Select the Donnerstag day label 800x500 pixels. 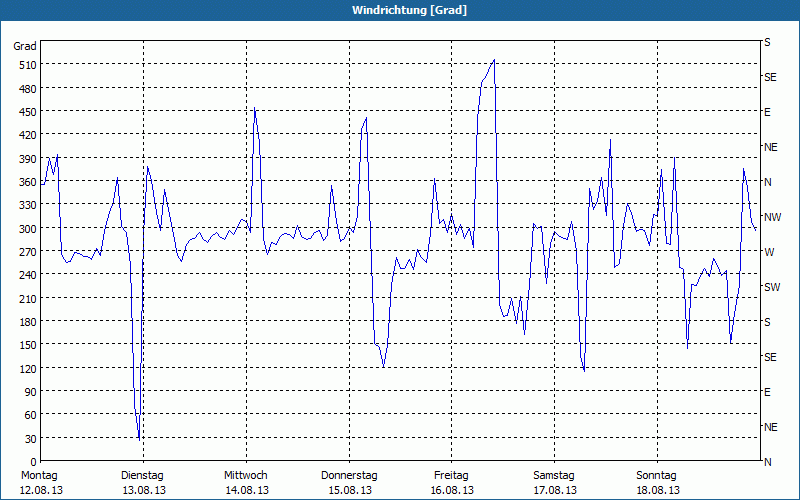349,476
